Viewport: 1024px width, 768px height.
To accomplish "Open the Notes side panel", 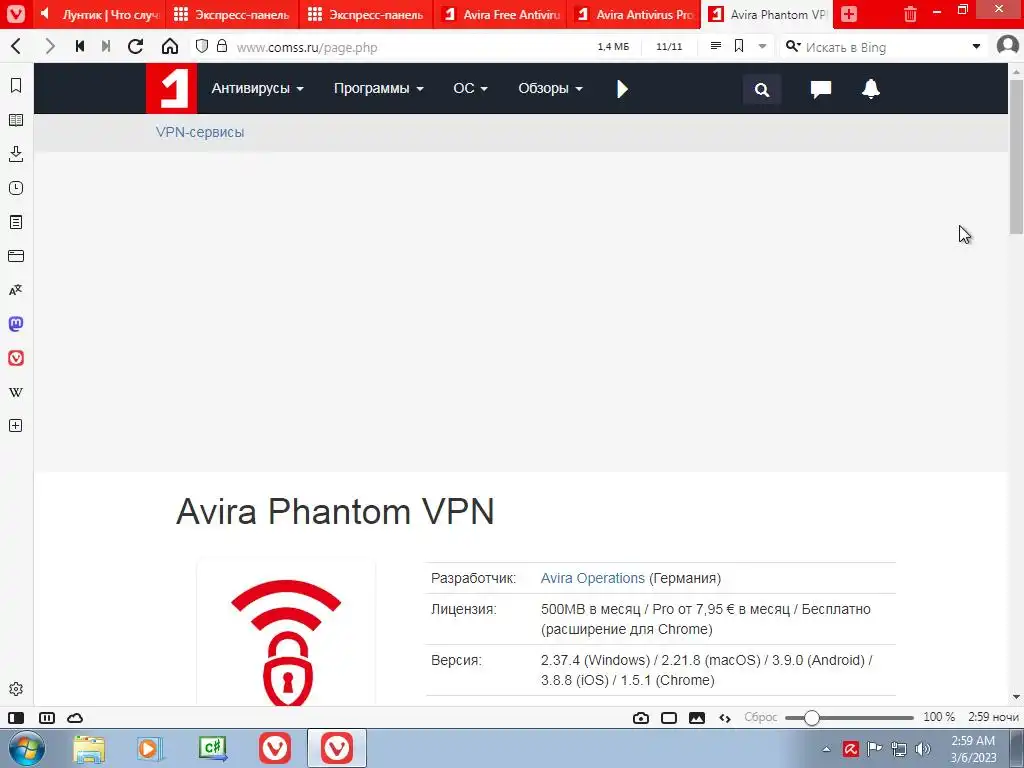I will point(16,222).
